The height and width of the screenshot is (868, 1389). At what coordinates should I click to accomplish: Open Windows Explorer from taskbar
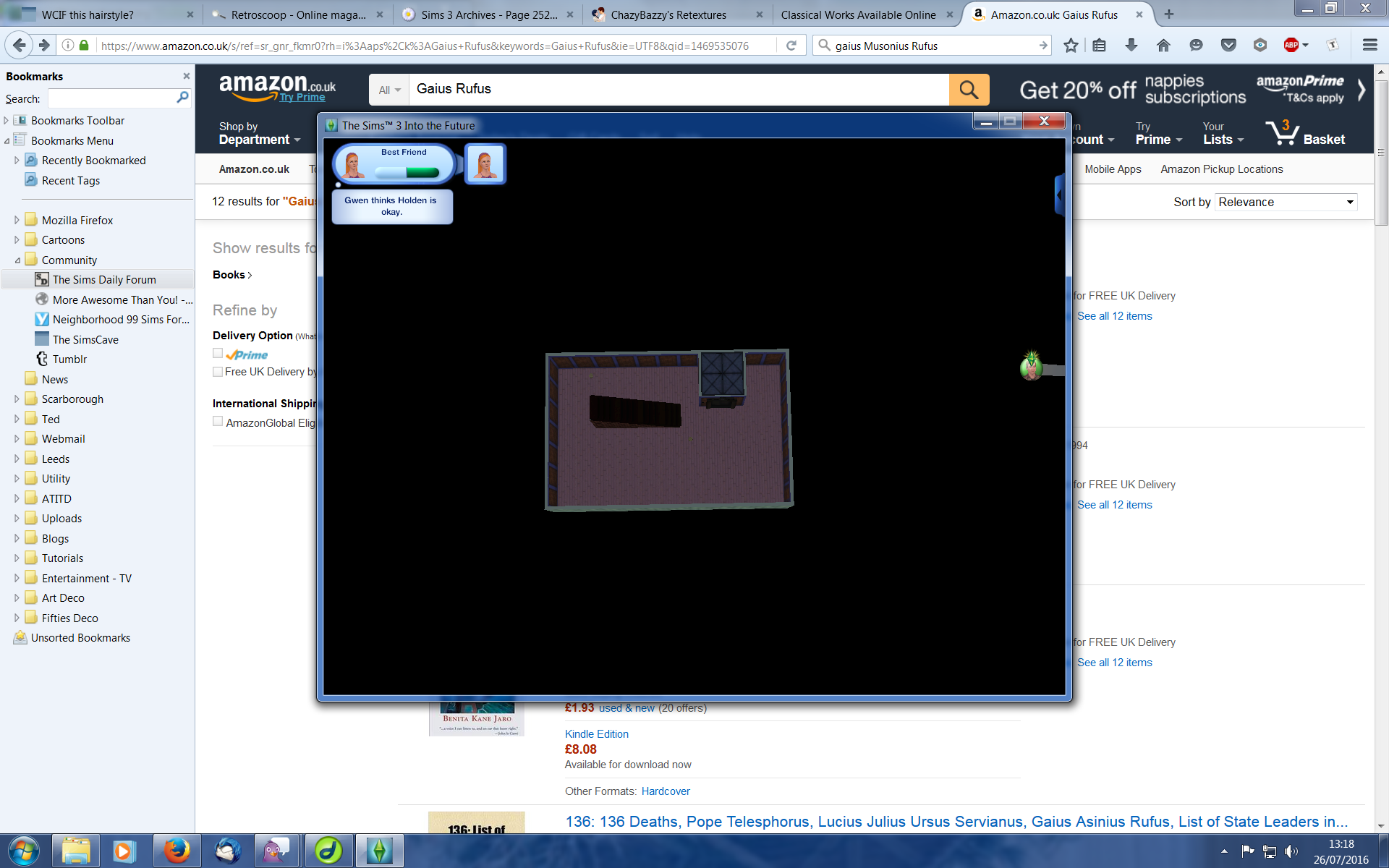76,851
